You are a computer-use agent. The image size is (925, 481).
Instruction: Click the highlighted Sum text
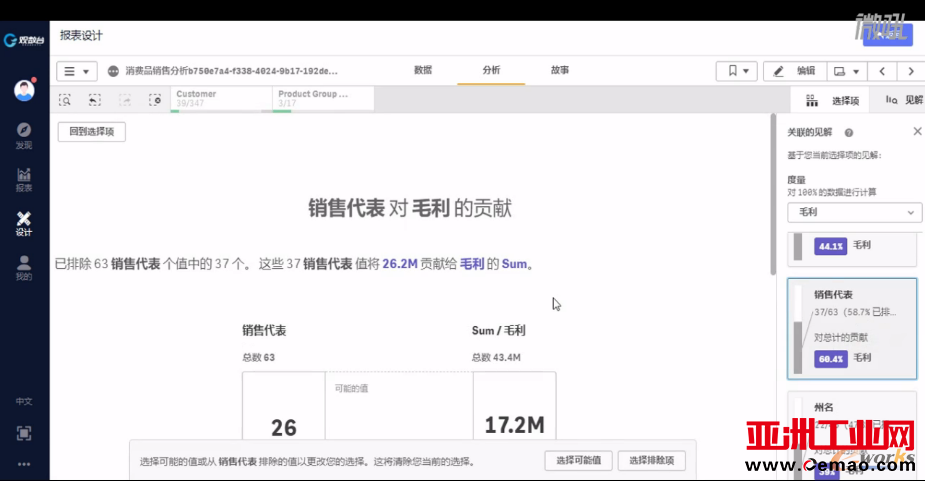click(514, 264)
